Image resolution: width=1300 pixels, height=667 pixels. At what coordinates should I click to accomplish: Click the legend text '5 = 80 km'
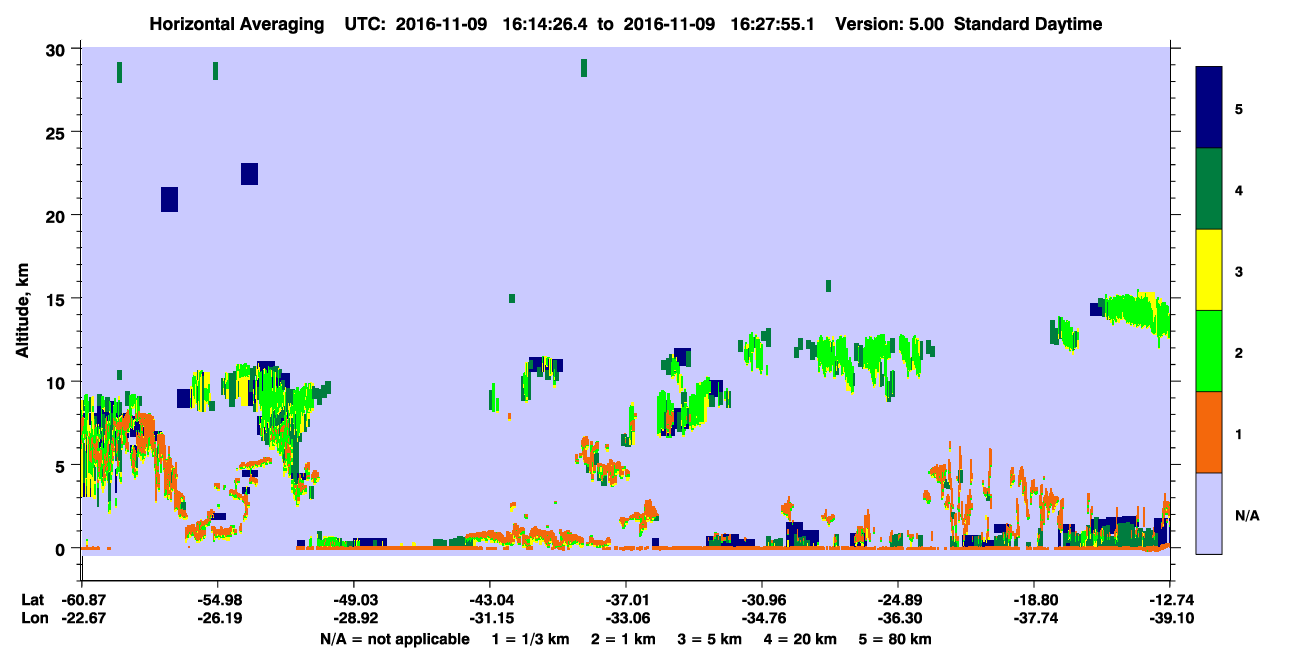[x=894, y=639]
